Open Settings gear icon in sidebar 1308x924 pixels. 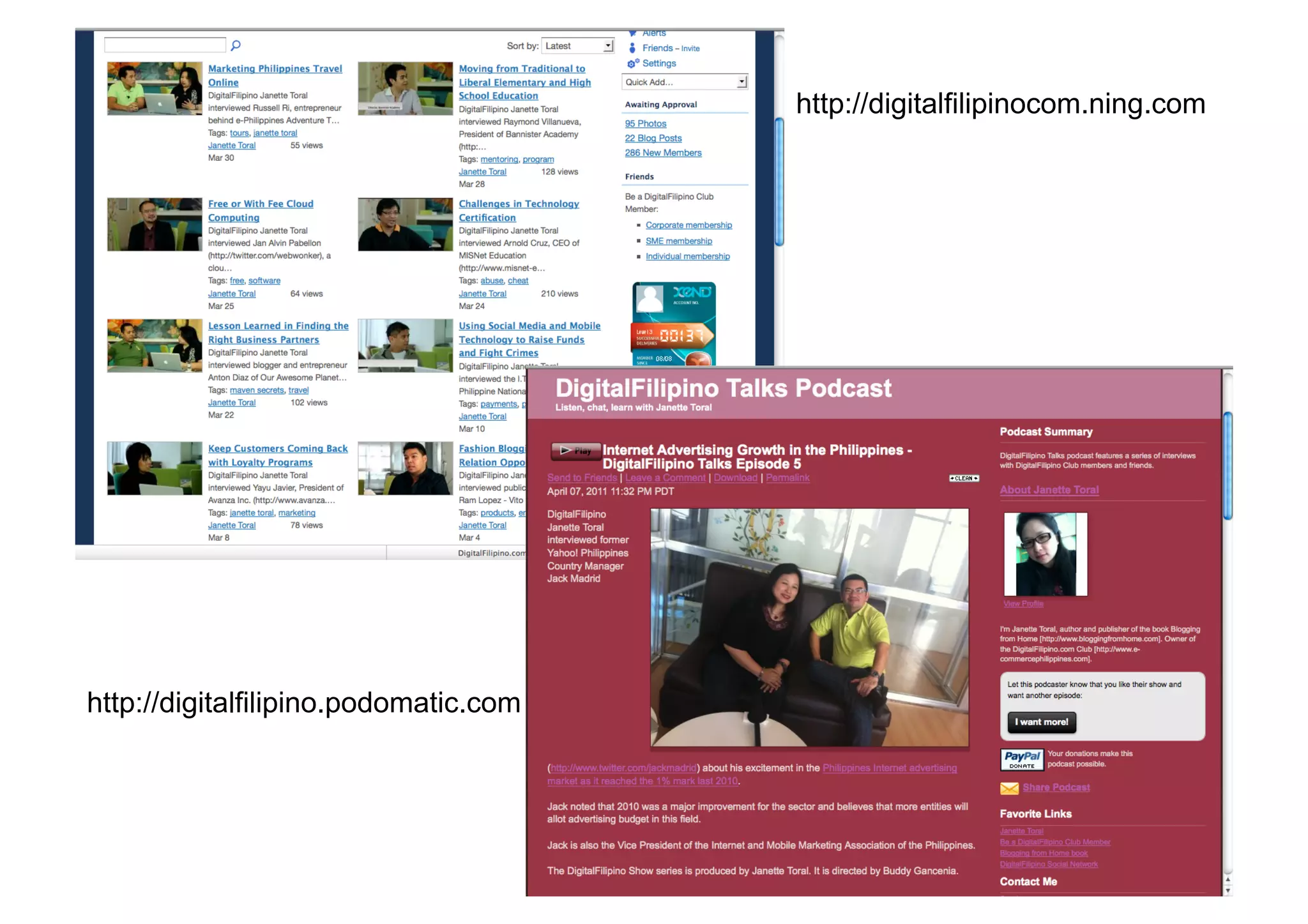click(633, 63)
